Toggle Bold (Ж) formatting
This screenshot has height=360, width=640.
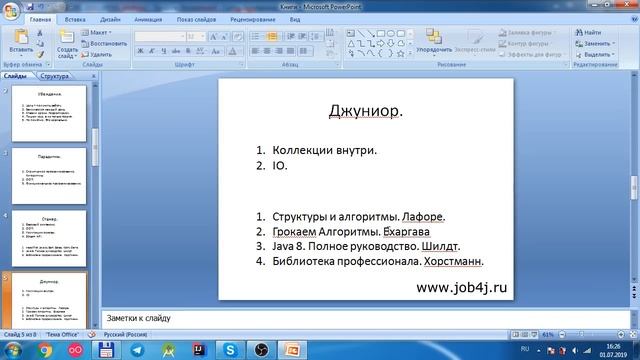pyautogui.click(x=140, y=51)
